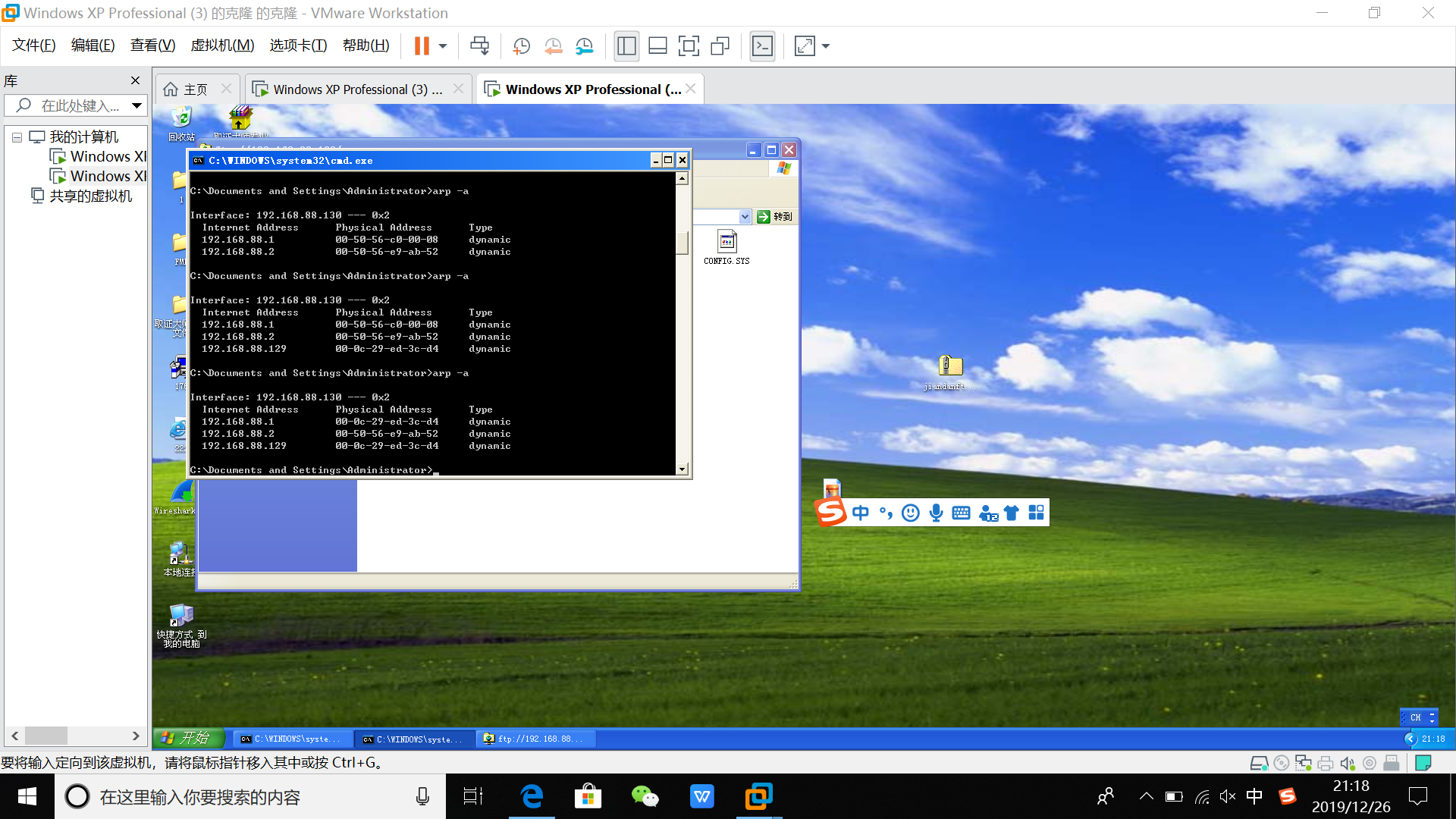Switch to Unity mode icon

tap(720, 46)
